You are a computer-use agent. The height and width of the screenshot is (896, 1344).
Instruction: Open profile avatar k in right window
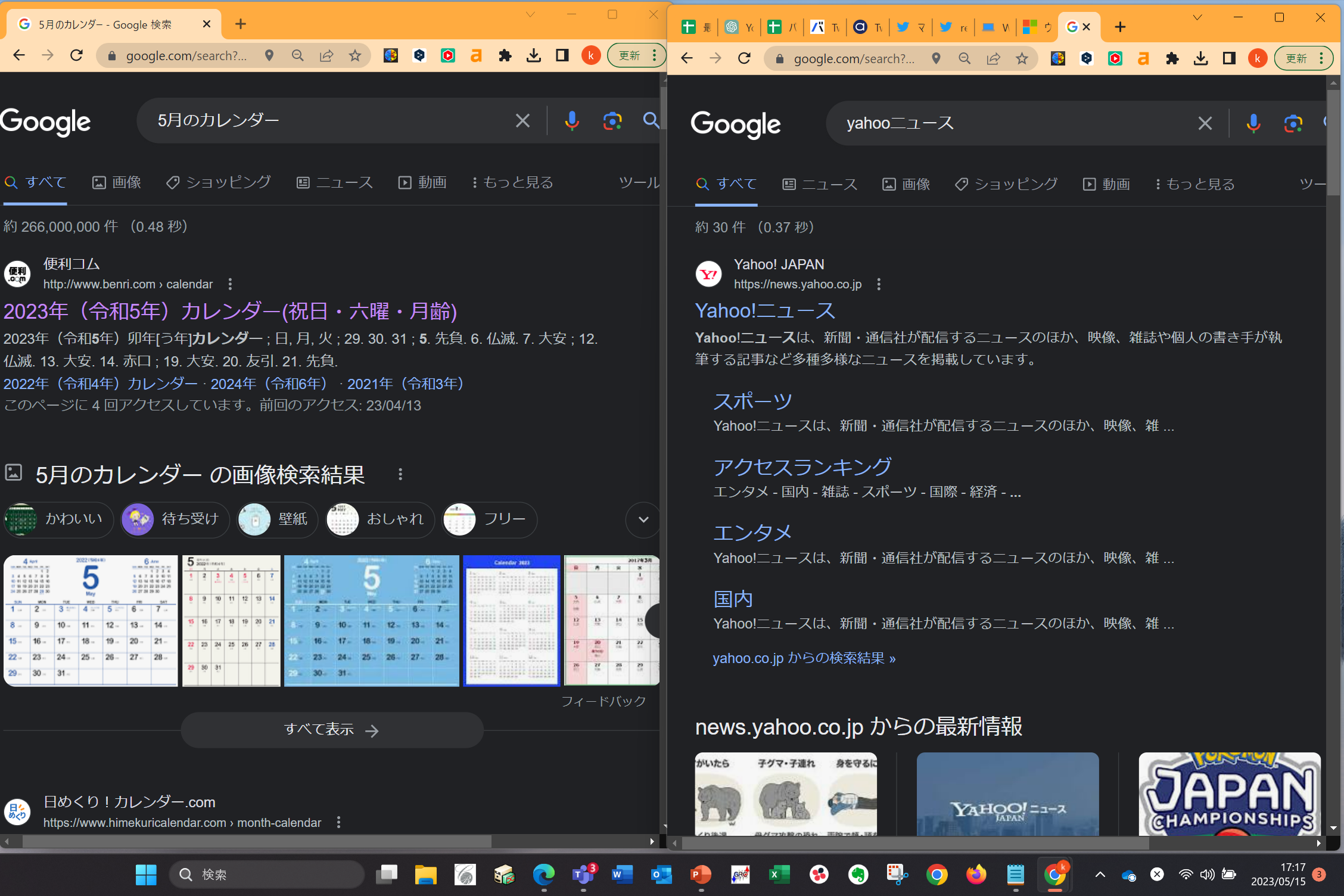(1258, 58)
